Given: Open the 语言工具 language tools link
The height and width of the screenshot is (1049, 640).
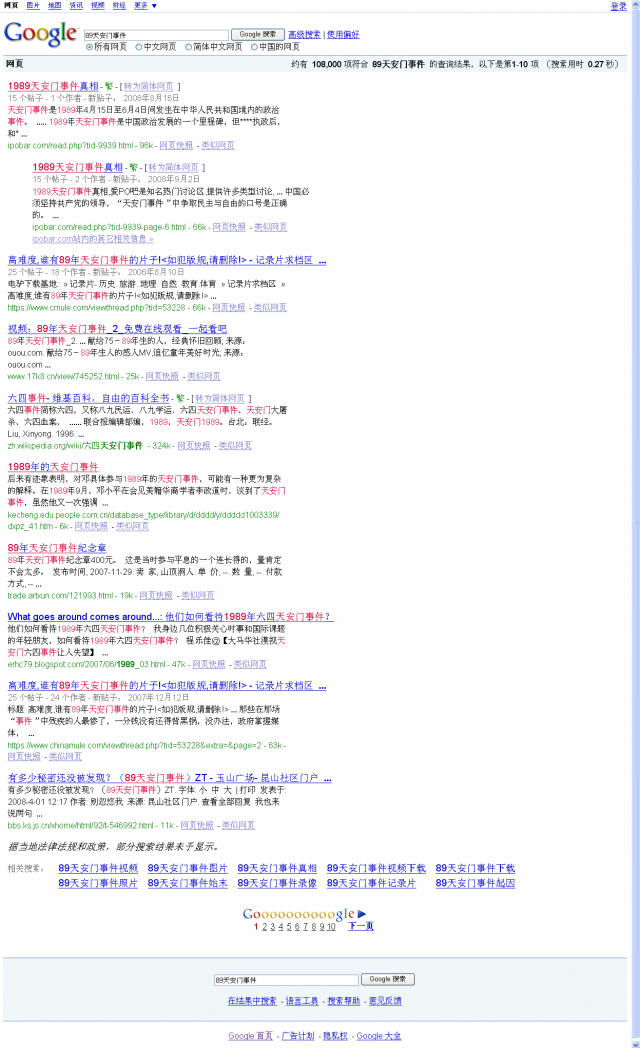Looking at the screenshot, I should pos(302,1001).
